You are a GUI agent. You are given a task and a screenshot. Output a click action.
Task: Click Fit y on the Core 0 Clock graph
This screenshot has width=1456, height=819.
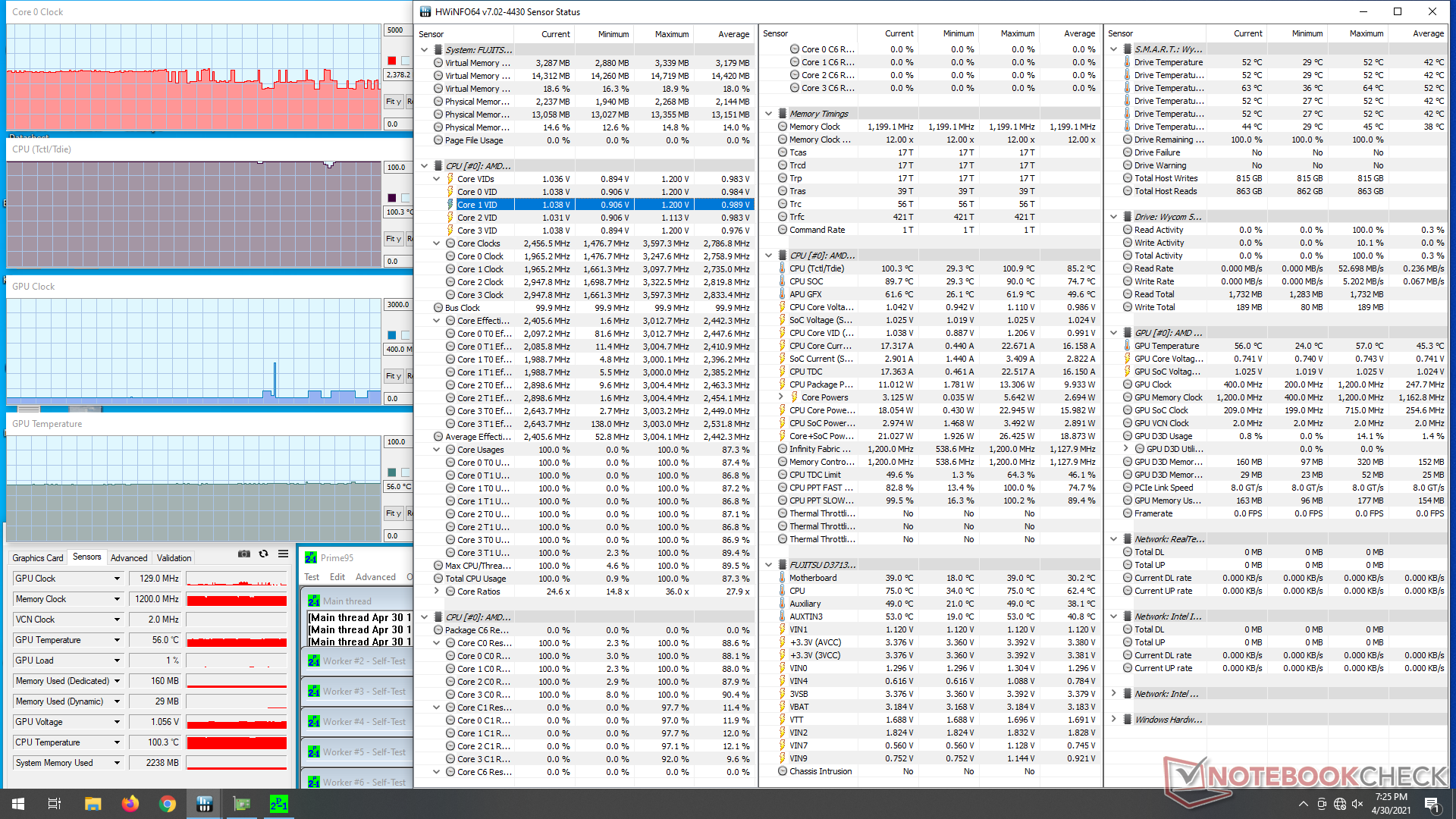pos(393,102)
